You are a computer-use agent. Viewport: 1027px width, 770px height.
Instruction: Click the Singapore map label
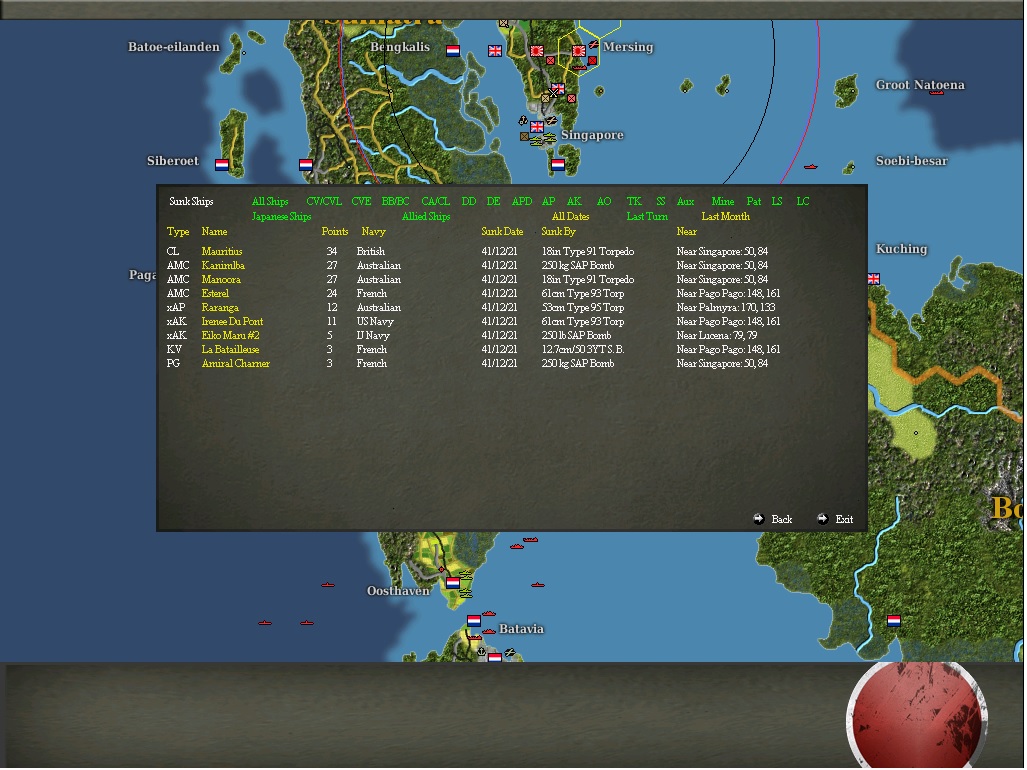pos(593,136)
